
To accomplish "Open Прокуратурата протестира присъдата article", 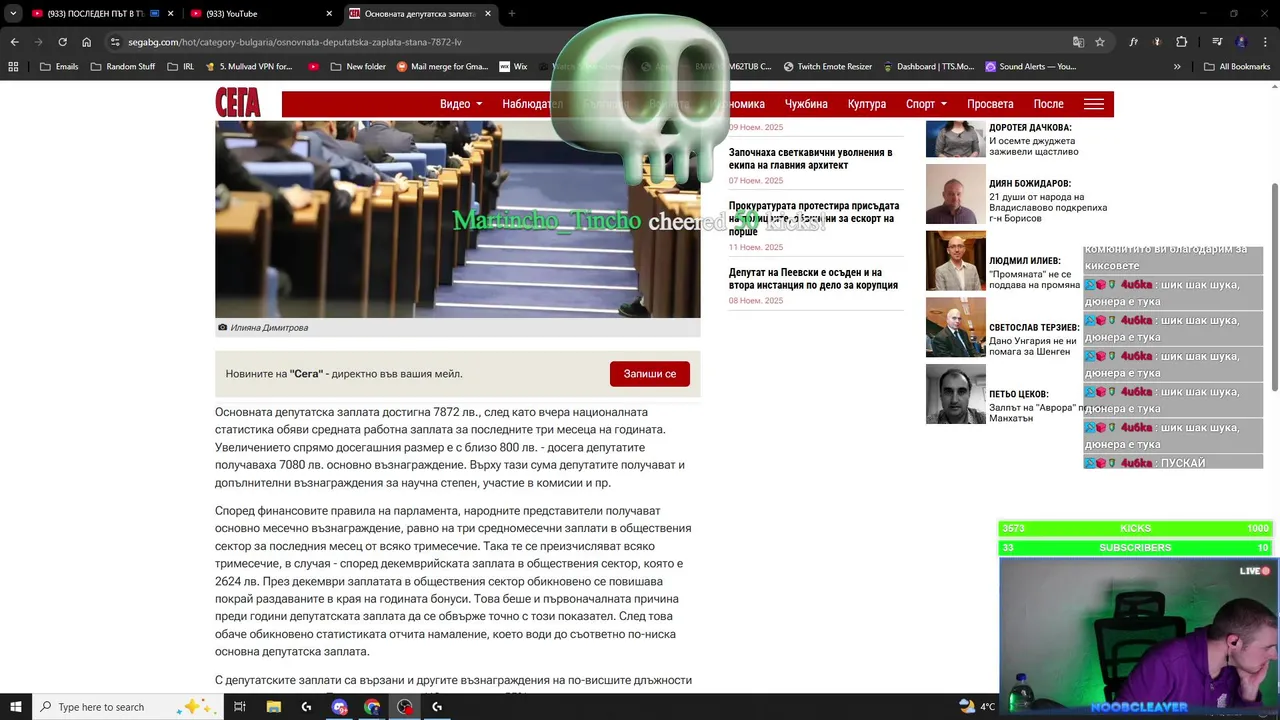I will point(813,218).
